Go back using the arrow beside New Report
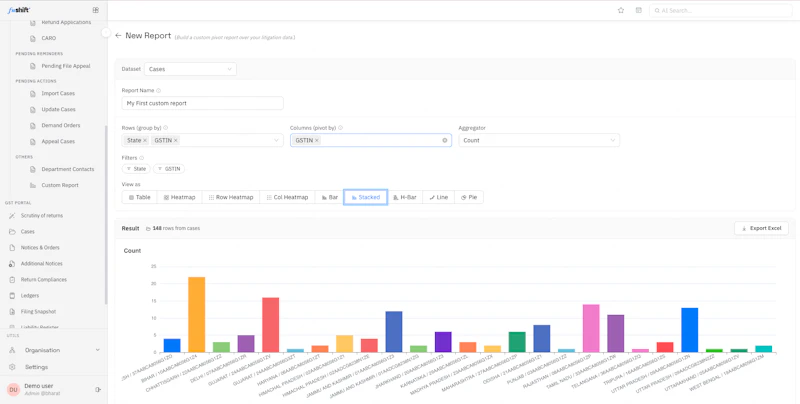 [118, 36]
